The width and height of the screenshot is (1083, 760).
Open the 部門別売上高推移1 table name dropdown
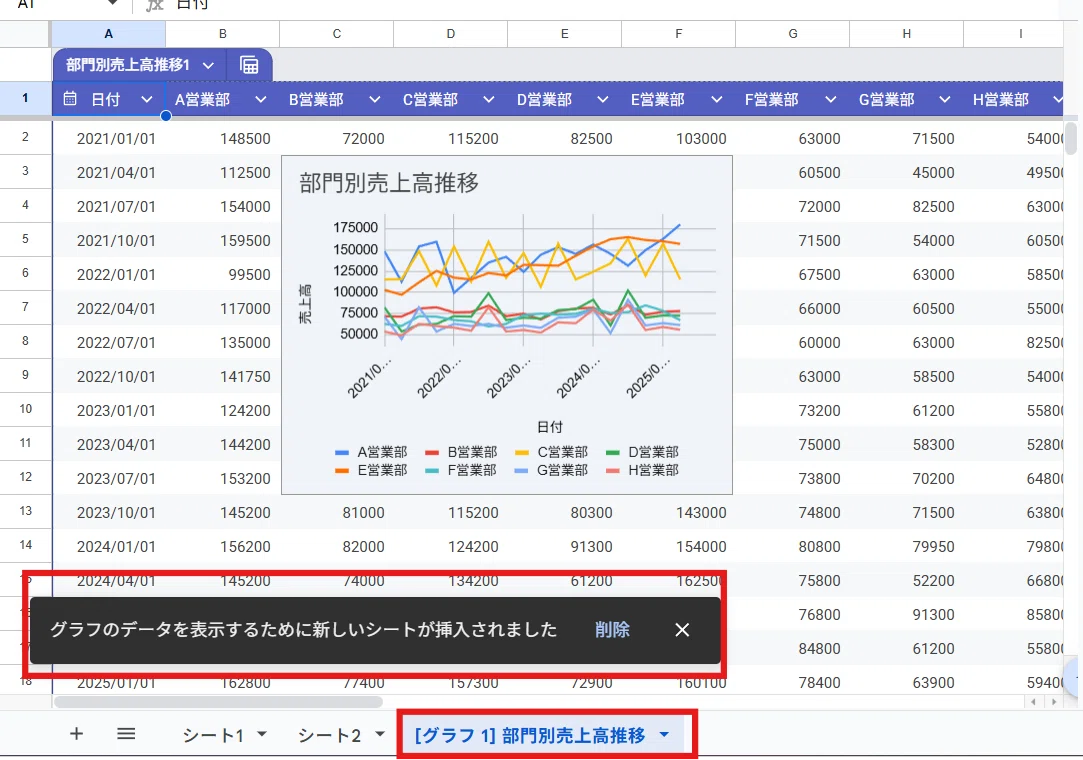tap(208, 66)
